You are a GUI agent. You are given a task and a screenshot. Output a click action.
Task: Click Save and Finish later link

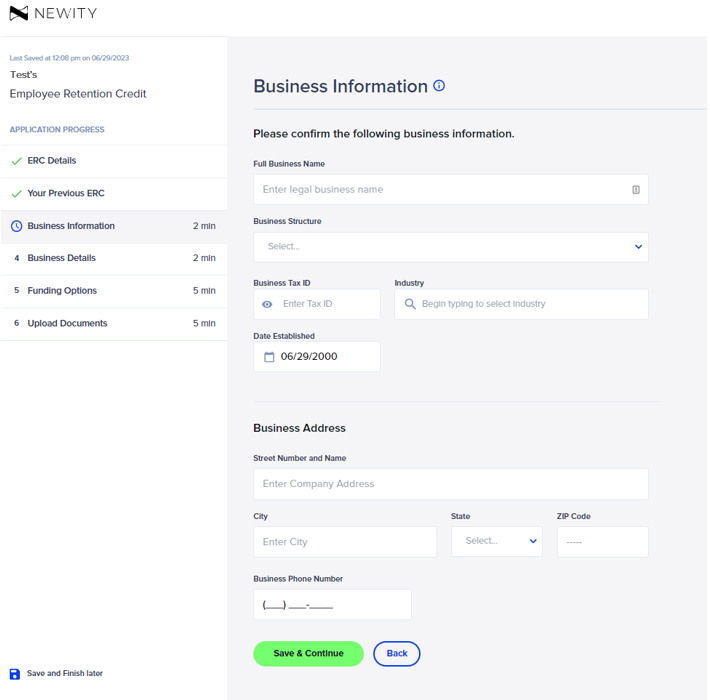coord(65,673)
